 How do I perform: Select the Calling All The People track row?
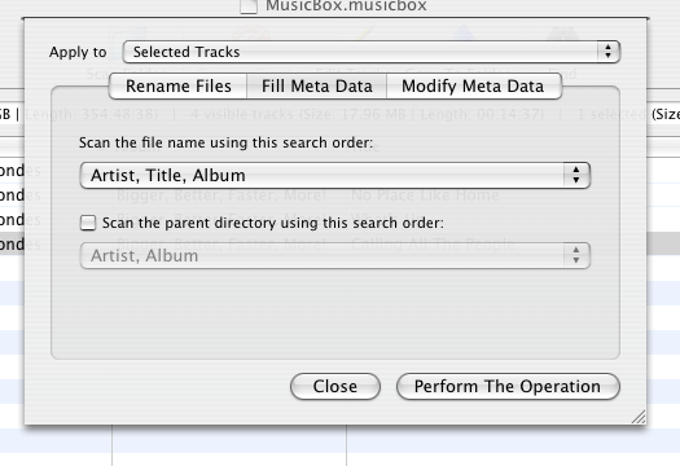433,244
